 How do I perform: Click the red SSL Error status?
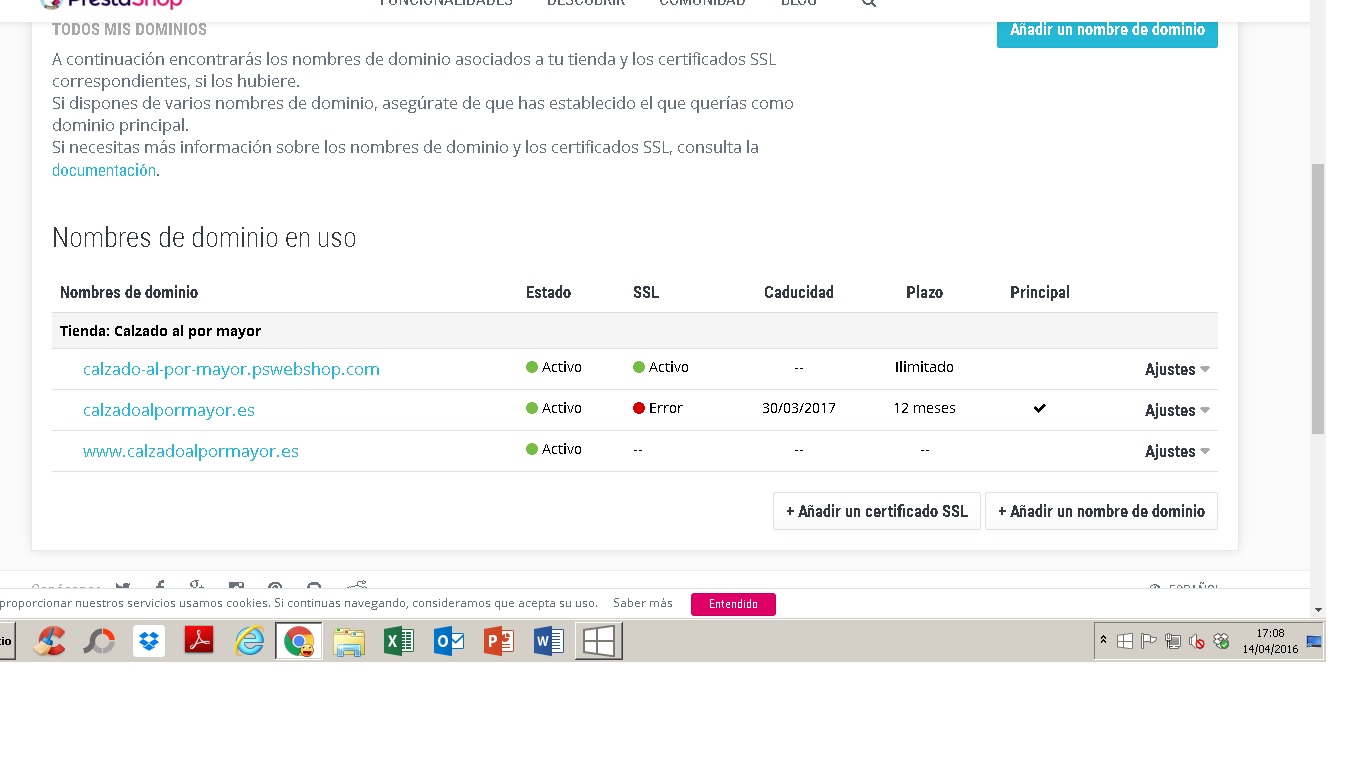(x=658, y=408)
